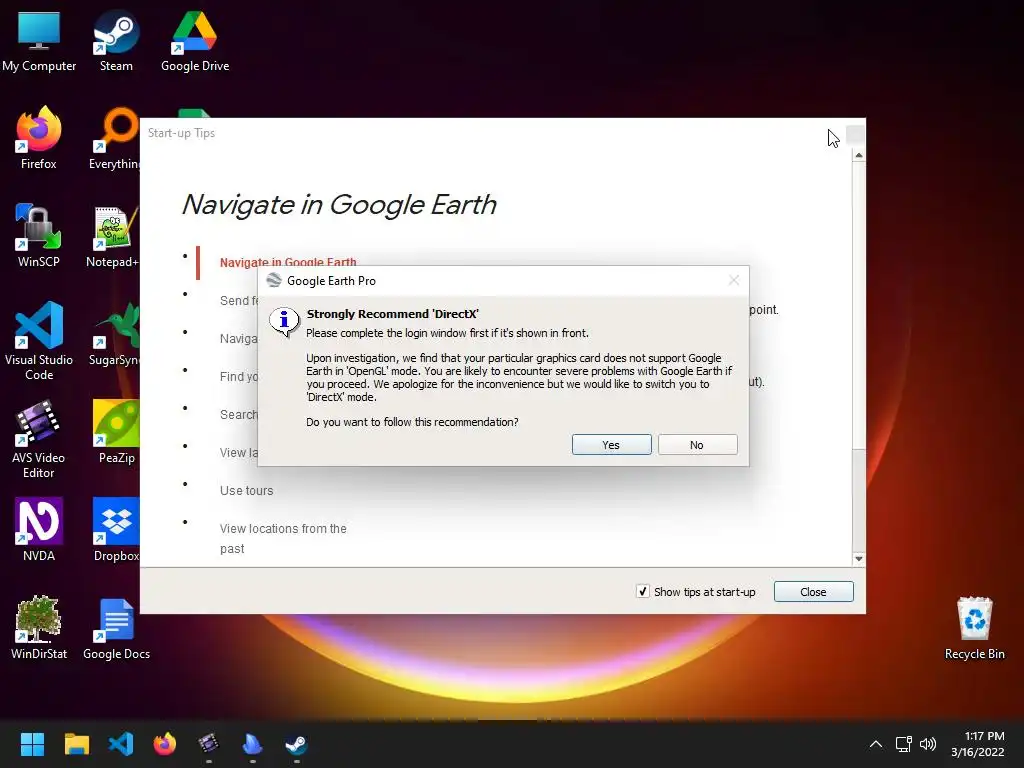
Task: Switch to AVS Video Editor taskbar icon
Action: coord(208,744)
